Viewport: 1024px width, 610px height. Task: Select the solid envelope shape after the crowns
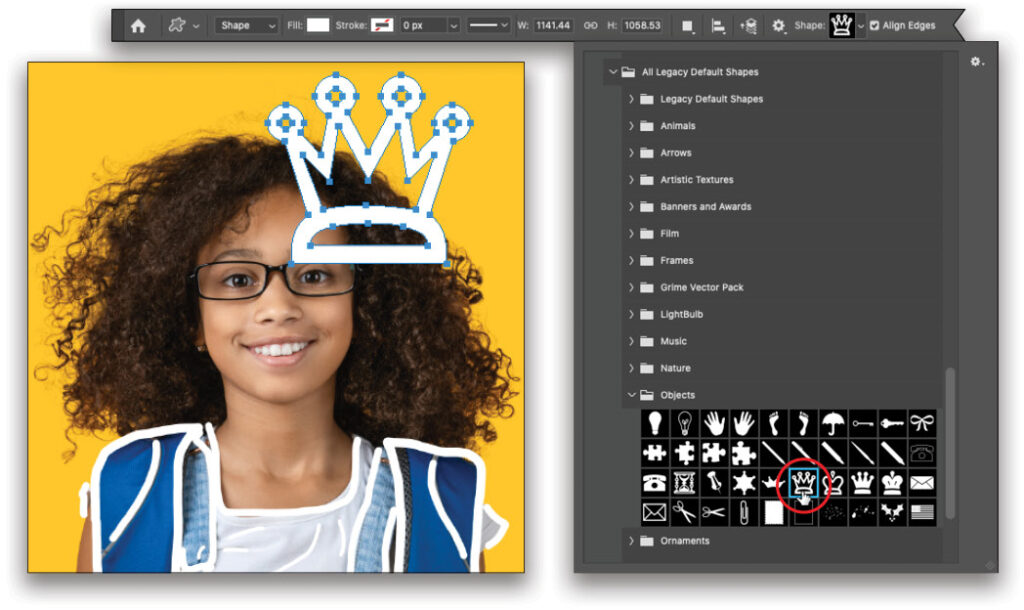(x=921, y=483)
